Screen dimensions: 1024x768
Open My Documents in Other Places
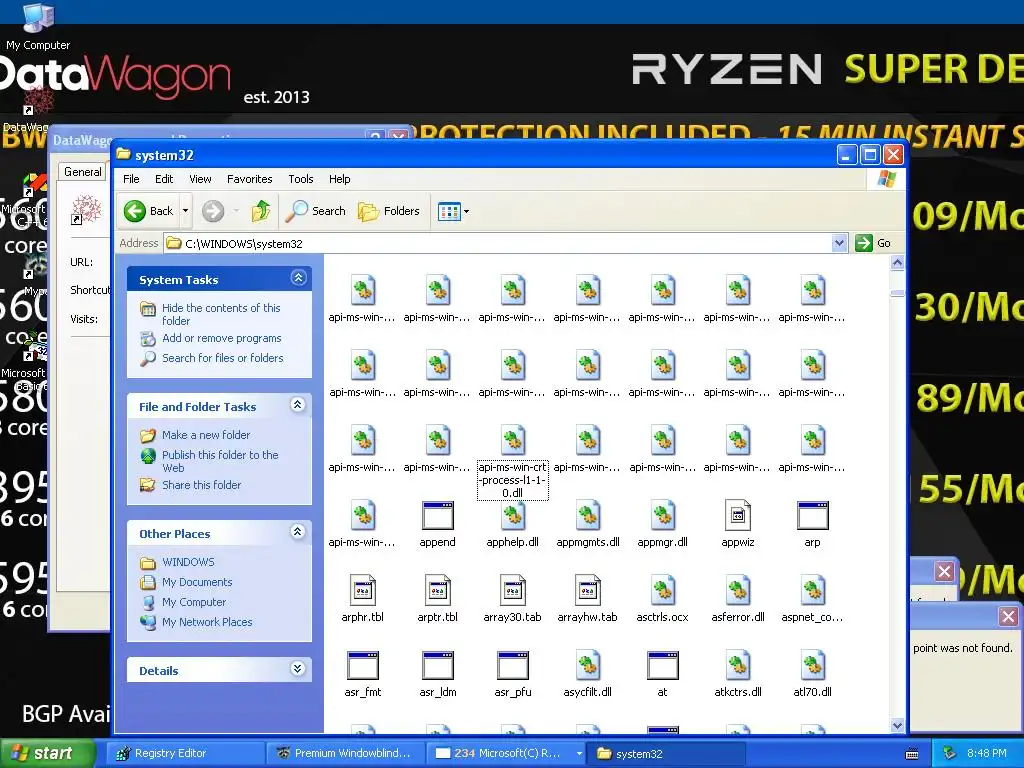[197, 582]
